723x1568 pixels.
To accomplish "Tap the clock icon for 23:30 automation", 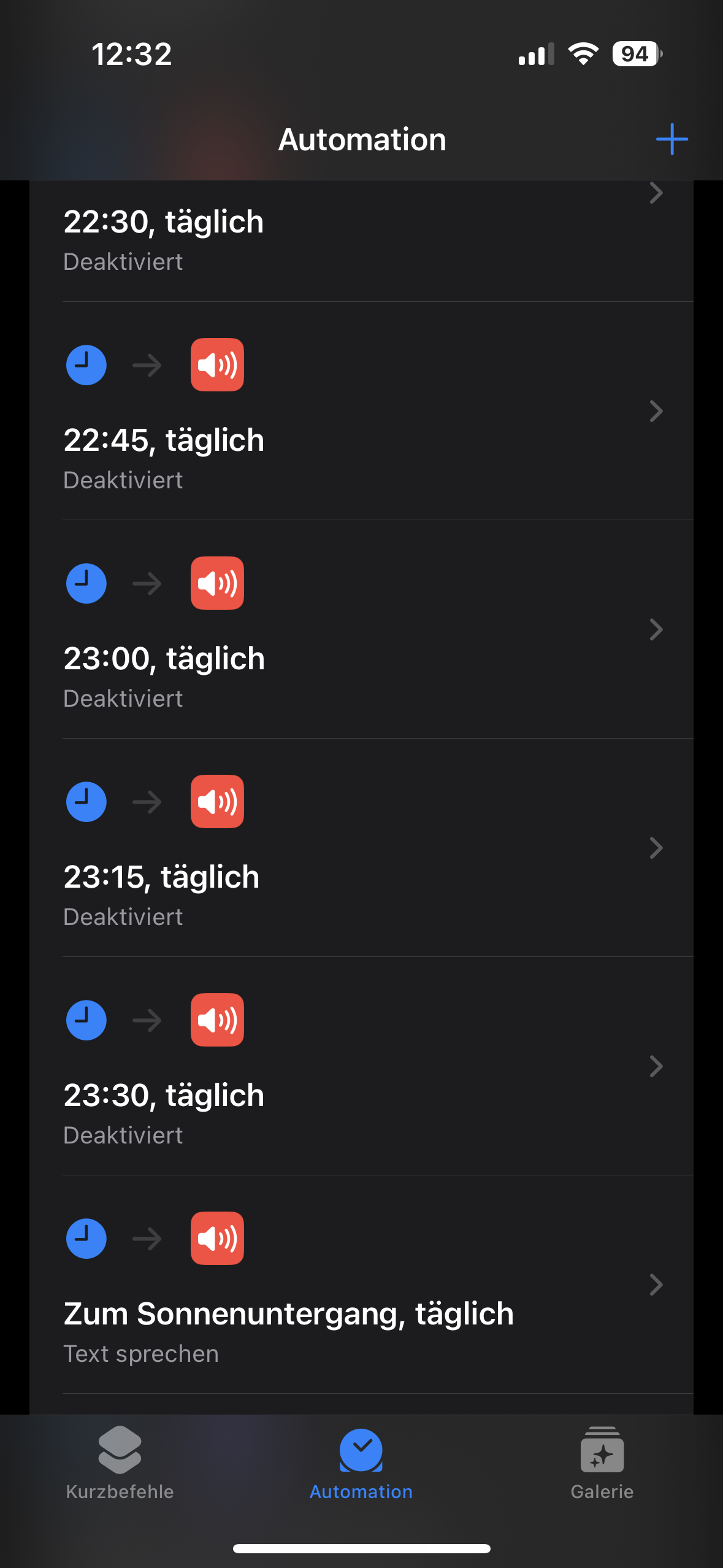I will pos(86,1020).
